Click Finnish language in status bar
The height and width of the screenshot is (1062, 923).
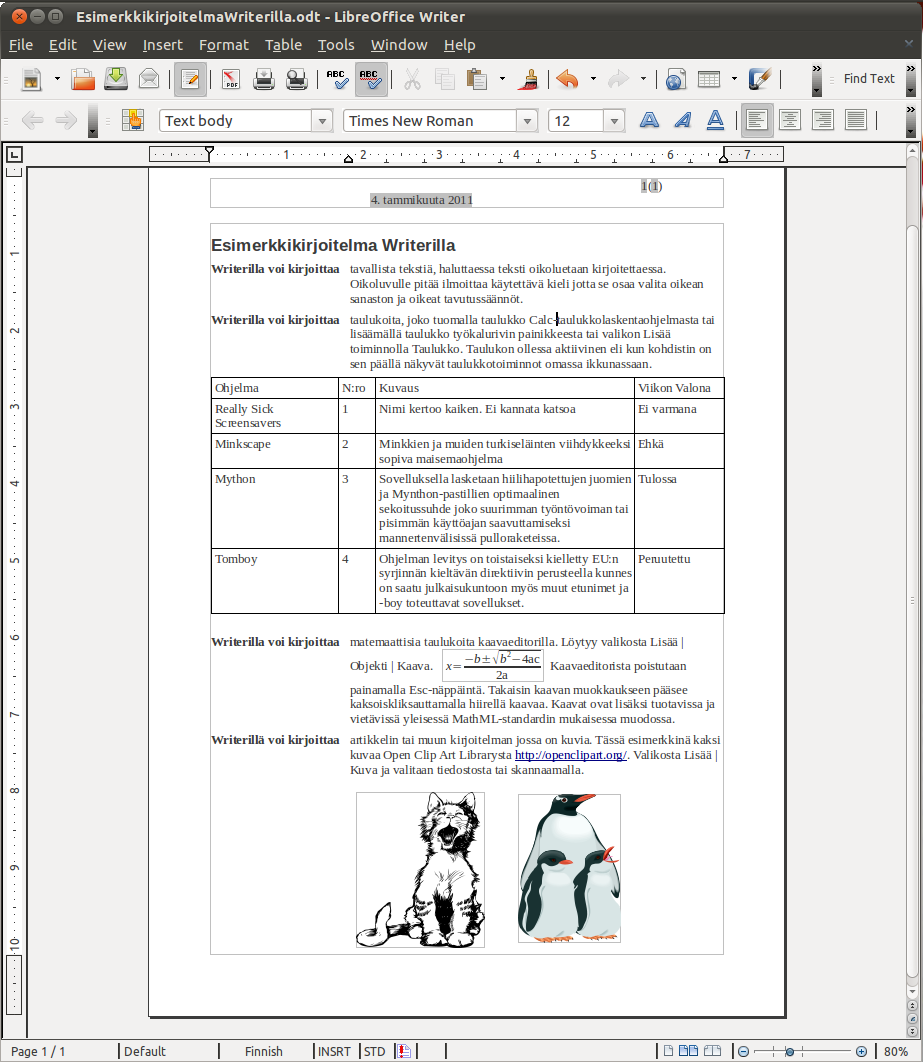(x=263, y=1051)
